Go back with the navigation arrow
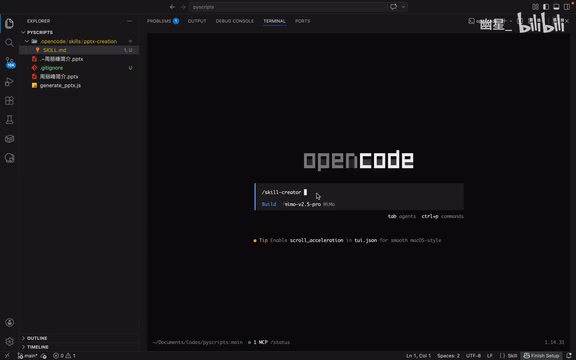 tap(172, 7)
